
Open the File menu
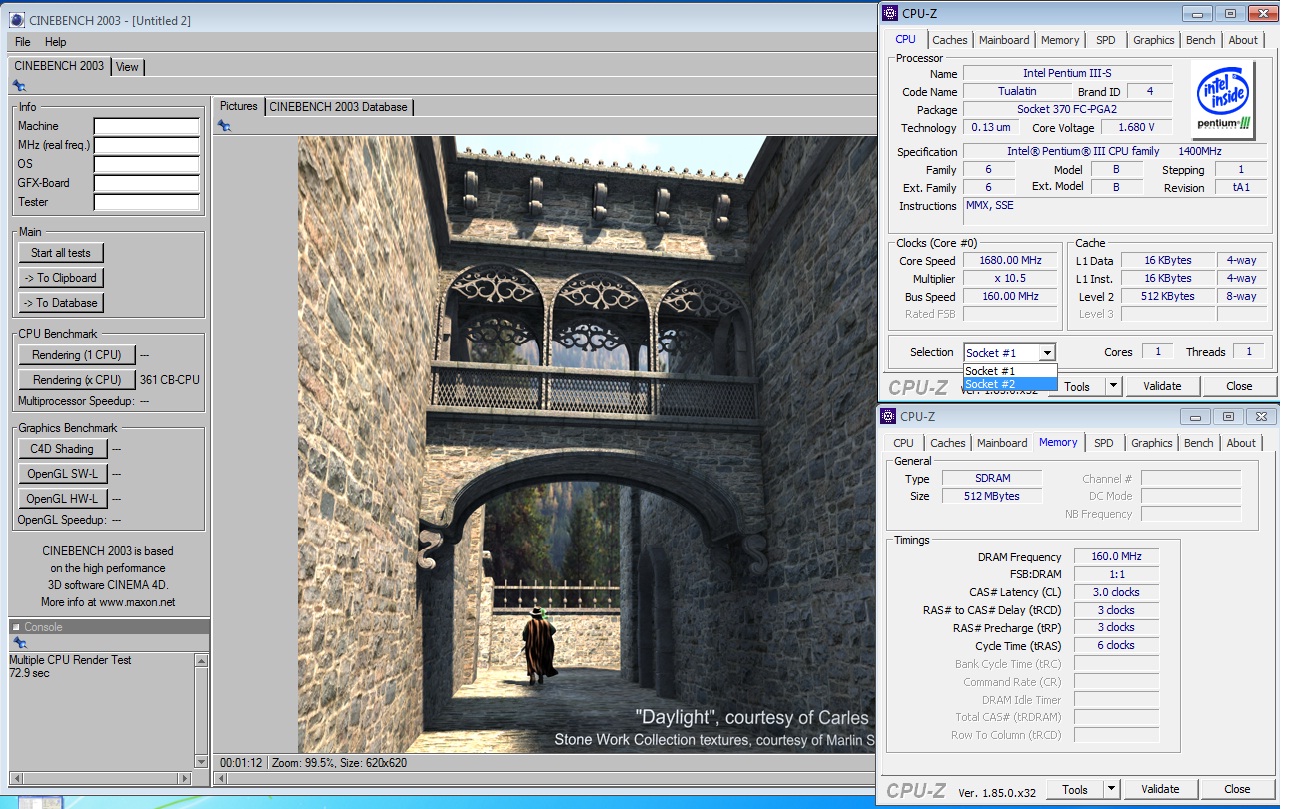point(23,42)
